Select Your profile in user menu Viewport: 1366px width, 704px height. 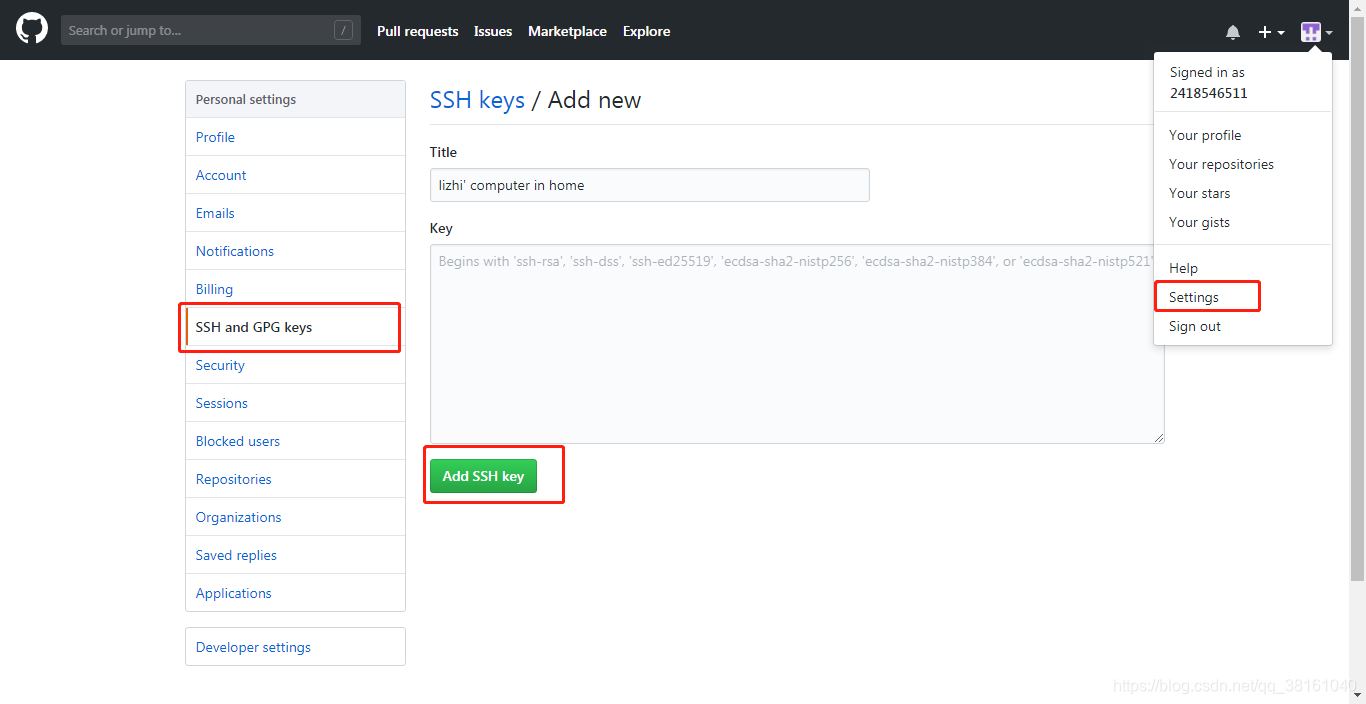pyautogui.click(x=1243, y=135)
